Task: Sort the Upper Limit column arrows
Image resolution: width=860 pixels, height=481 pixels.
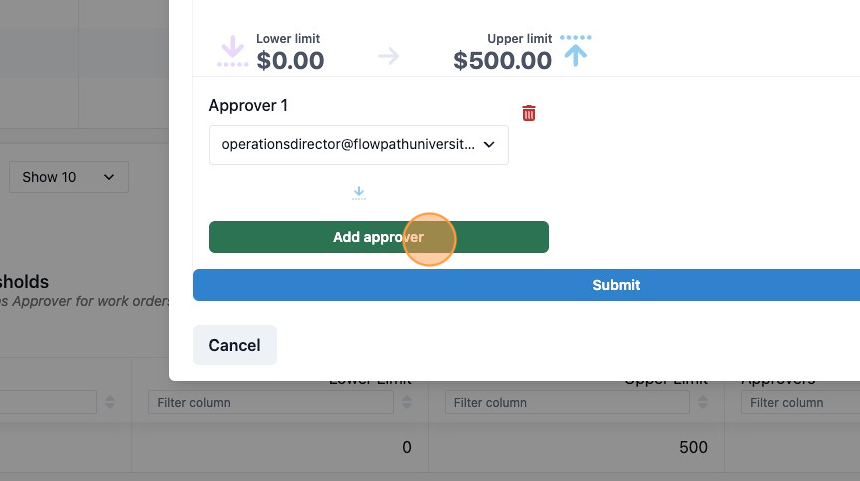Action: (703, 402)
